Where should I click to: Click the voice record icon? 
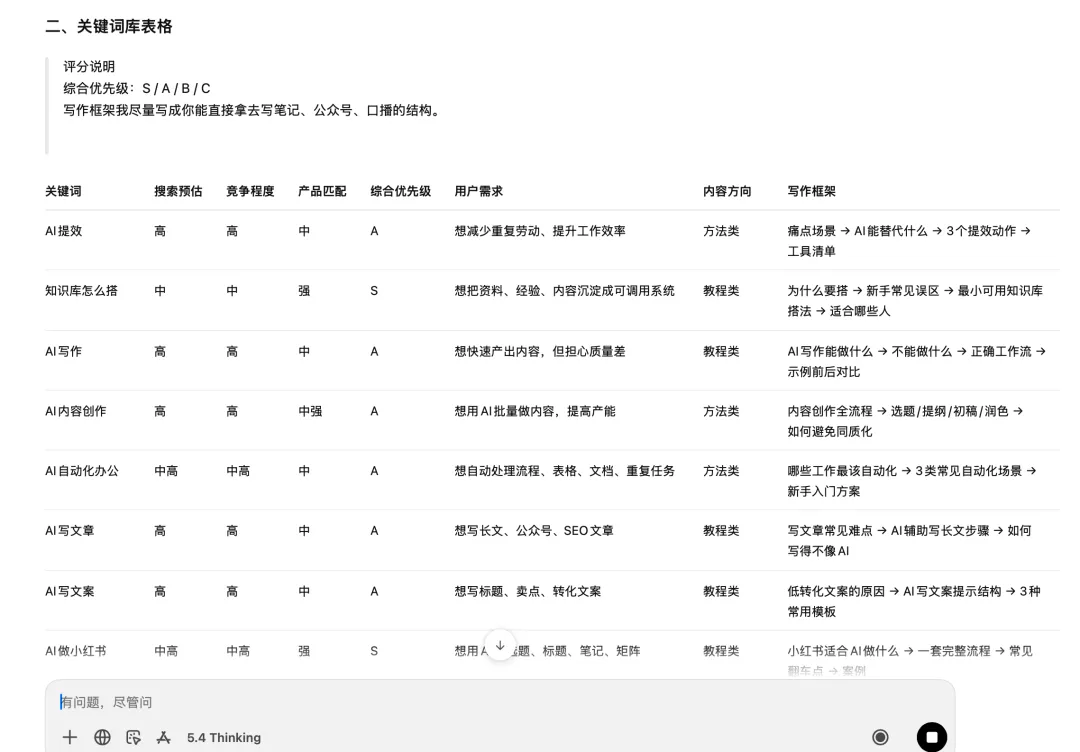[880, 737]
